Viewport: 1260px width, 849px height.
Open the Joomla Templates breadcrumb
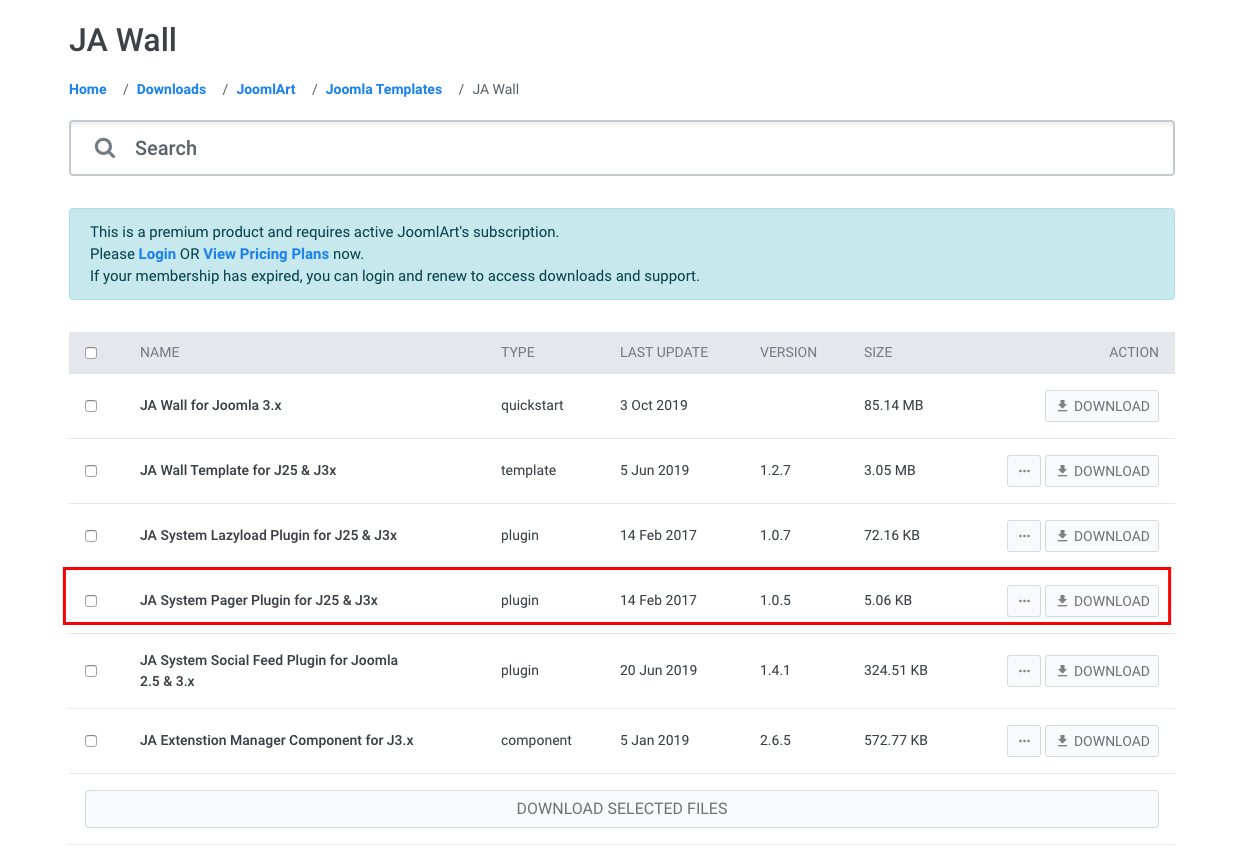383,89
